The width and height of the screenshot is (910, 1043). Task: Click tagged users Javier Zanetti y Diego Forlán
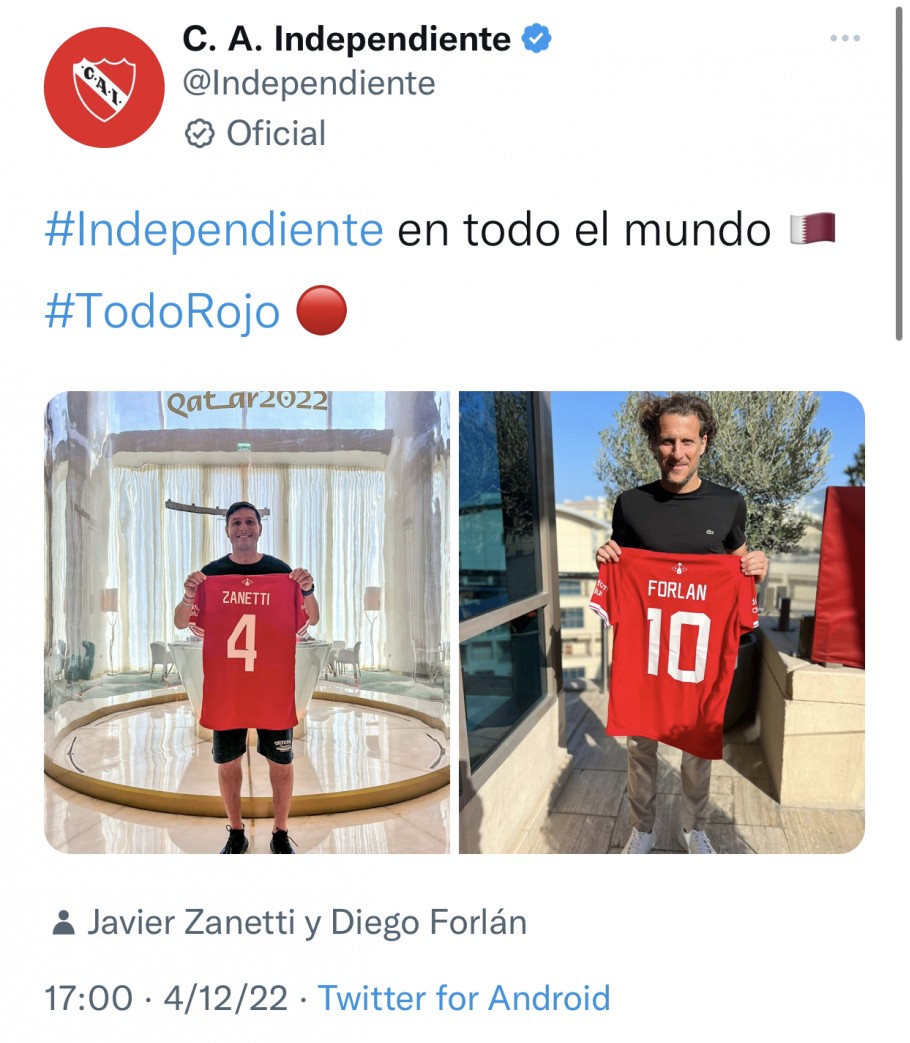[307, 923]
